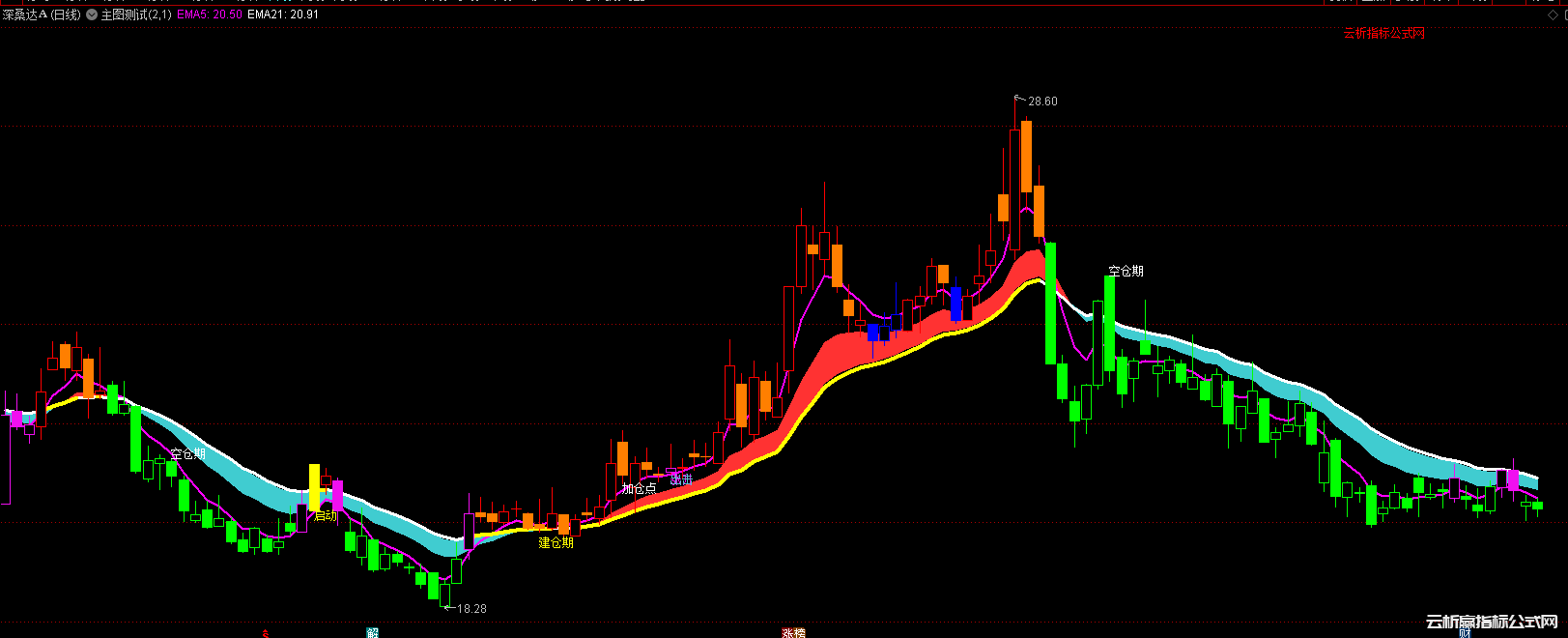Click the 追击 annotation on the chart
1568x638 pixels.
tap(681, 479)
